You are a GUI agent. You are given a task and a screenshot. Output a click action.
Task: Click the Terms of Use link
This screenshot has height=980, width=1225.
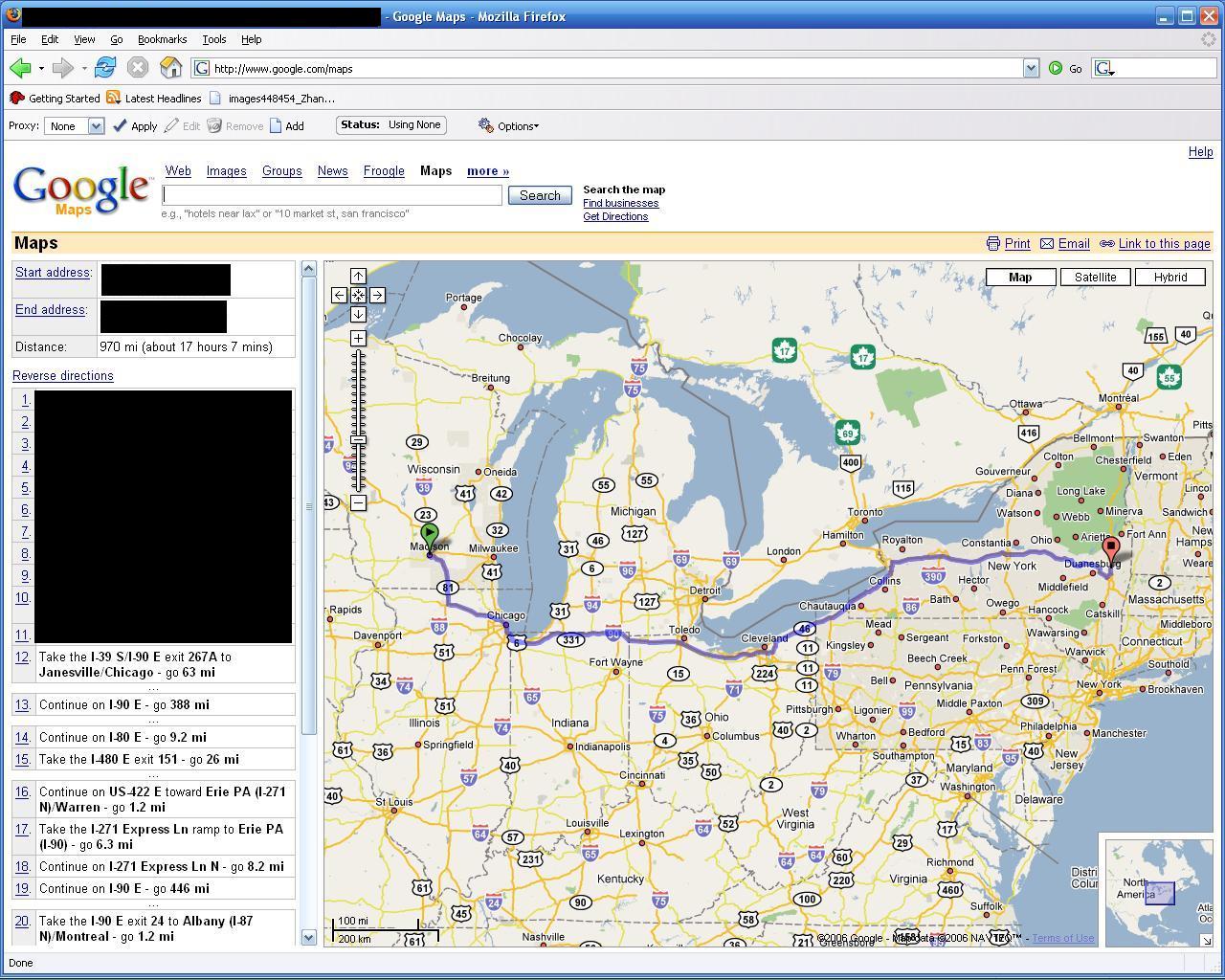coord(1062,938)
